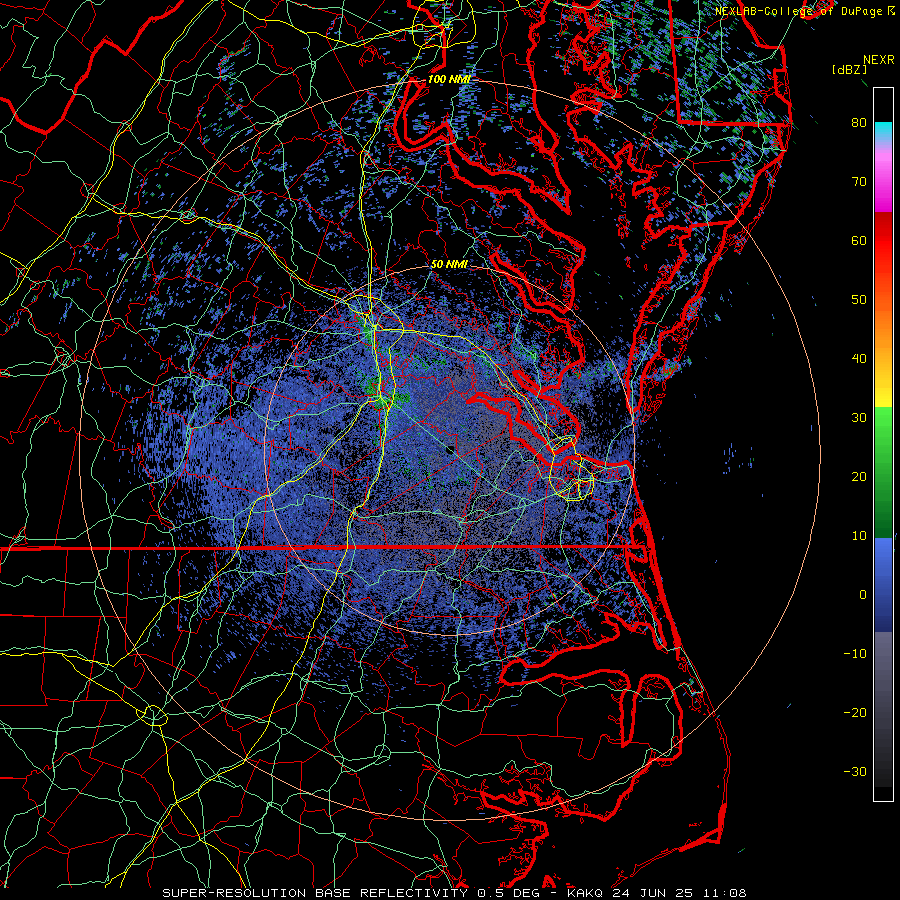Screen dimensions: 900x900
Task: Click the 40 dBZ value on scale
Action: [x=859, y=359]
